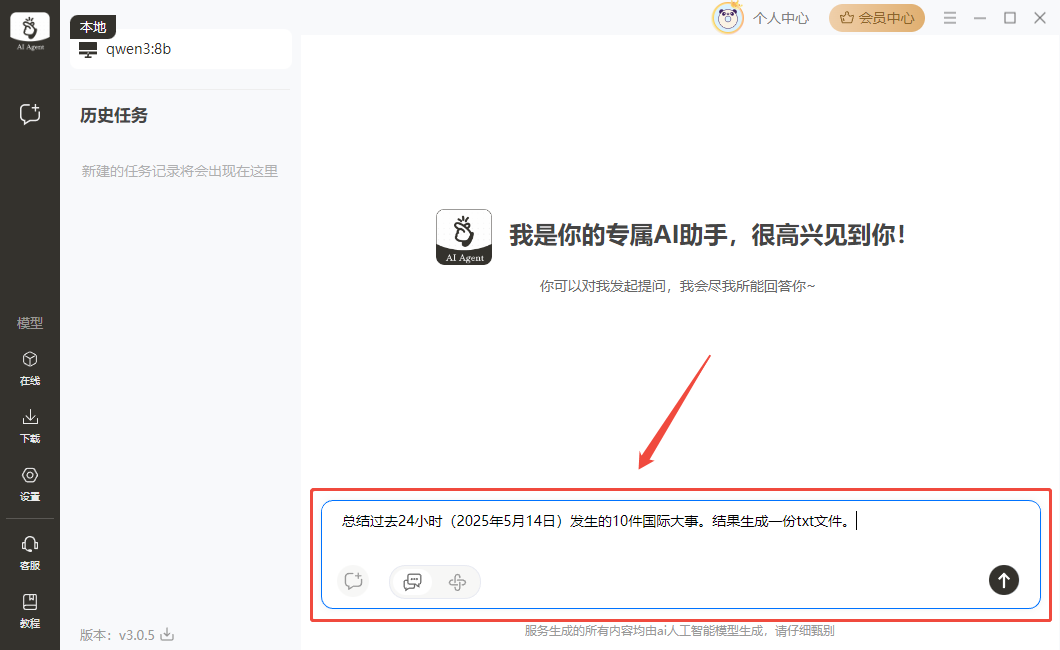Switch to chat mode toggle in input box
Image resolution: width=1060 pixels, height=650 pixels.
412,581
